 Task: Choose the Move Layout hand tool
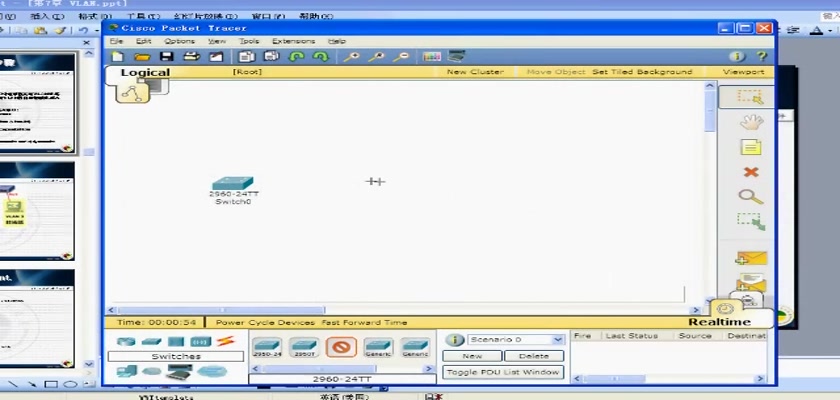coord(751,122)
